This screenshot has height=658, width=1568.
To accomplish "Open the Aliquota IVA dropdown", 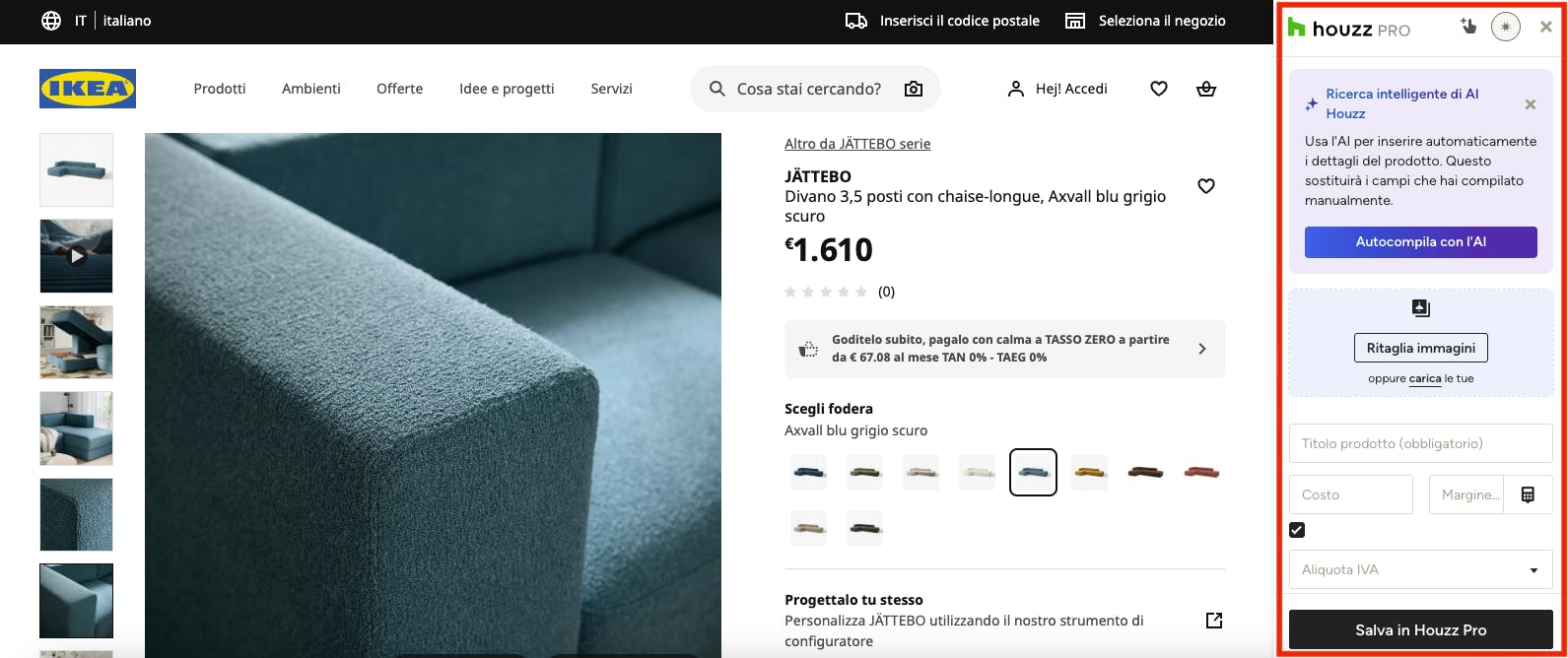I will point(1421,569).
